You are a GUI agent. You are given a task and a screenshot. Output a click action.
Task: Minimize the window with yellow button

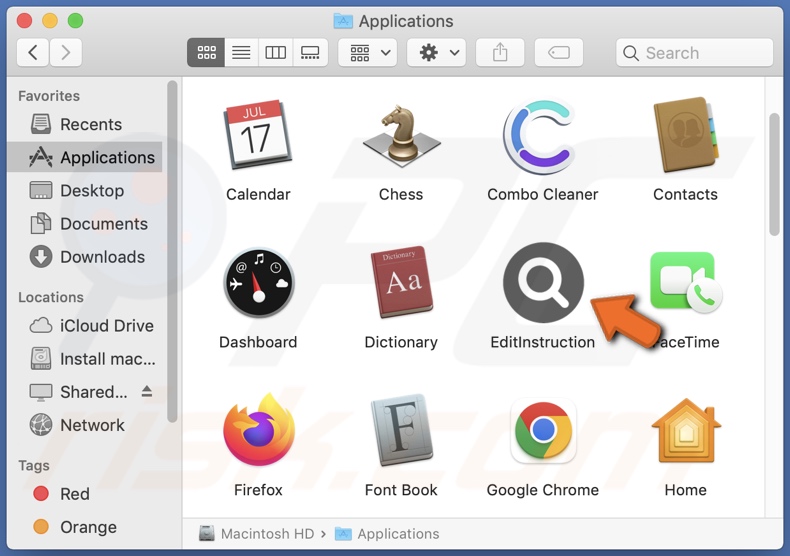(50, 21)
